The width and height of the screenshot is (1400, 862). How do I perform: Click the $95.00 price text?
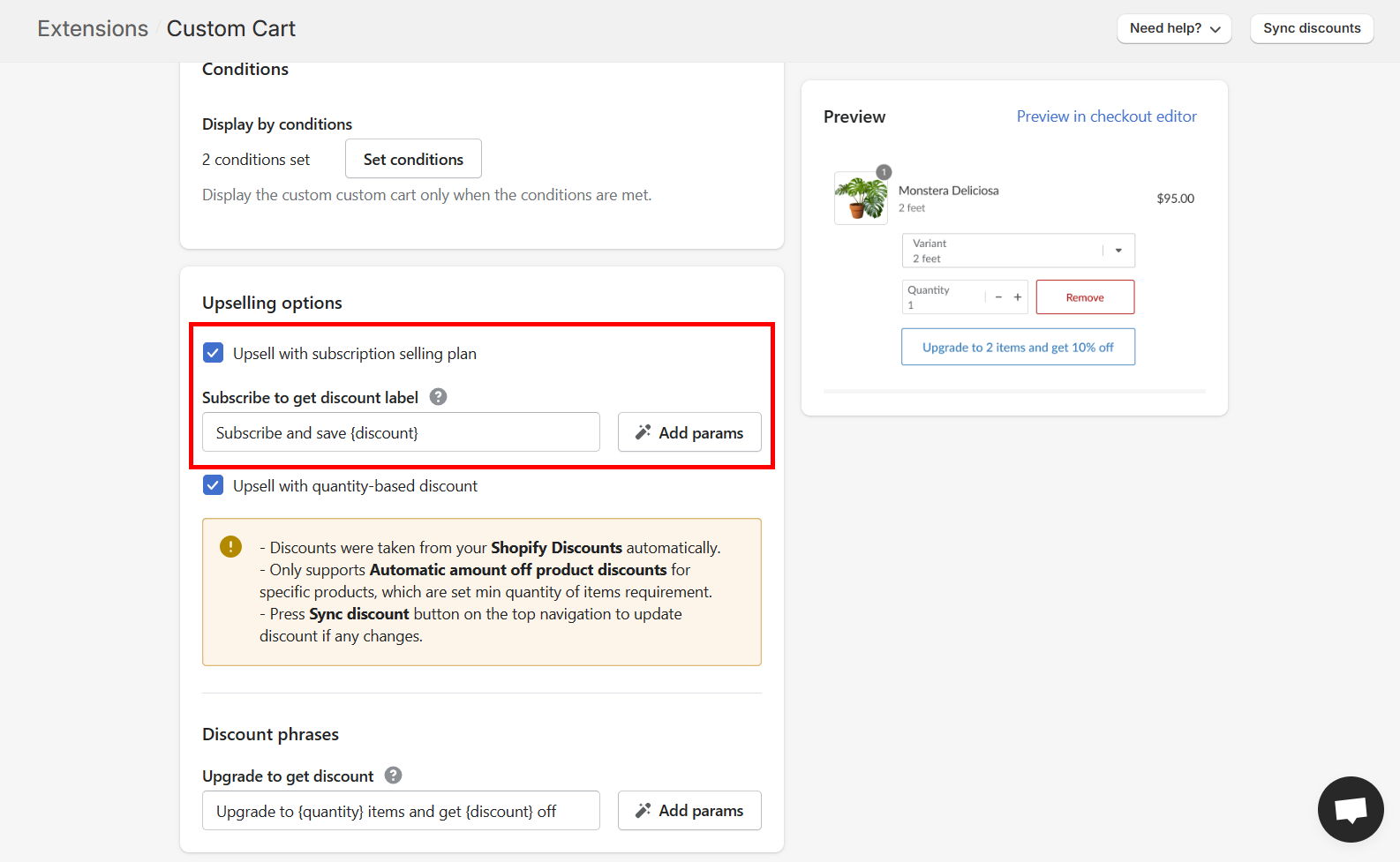coord(1175,199)
